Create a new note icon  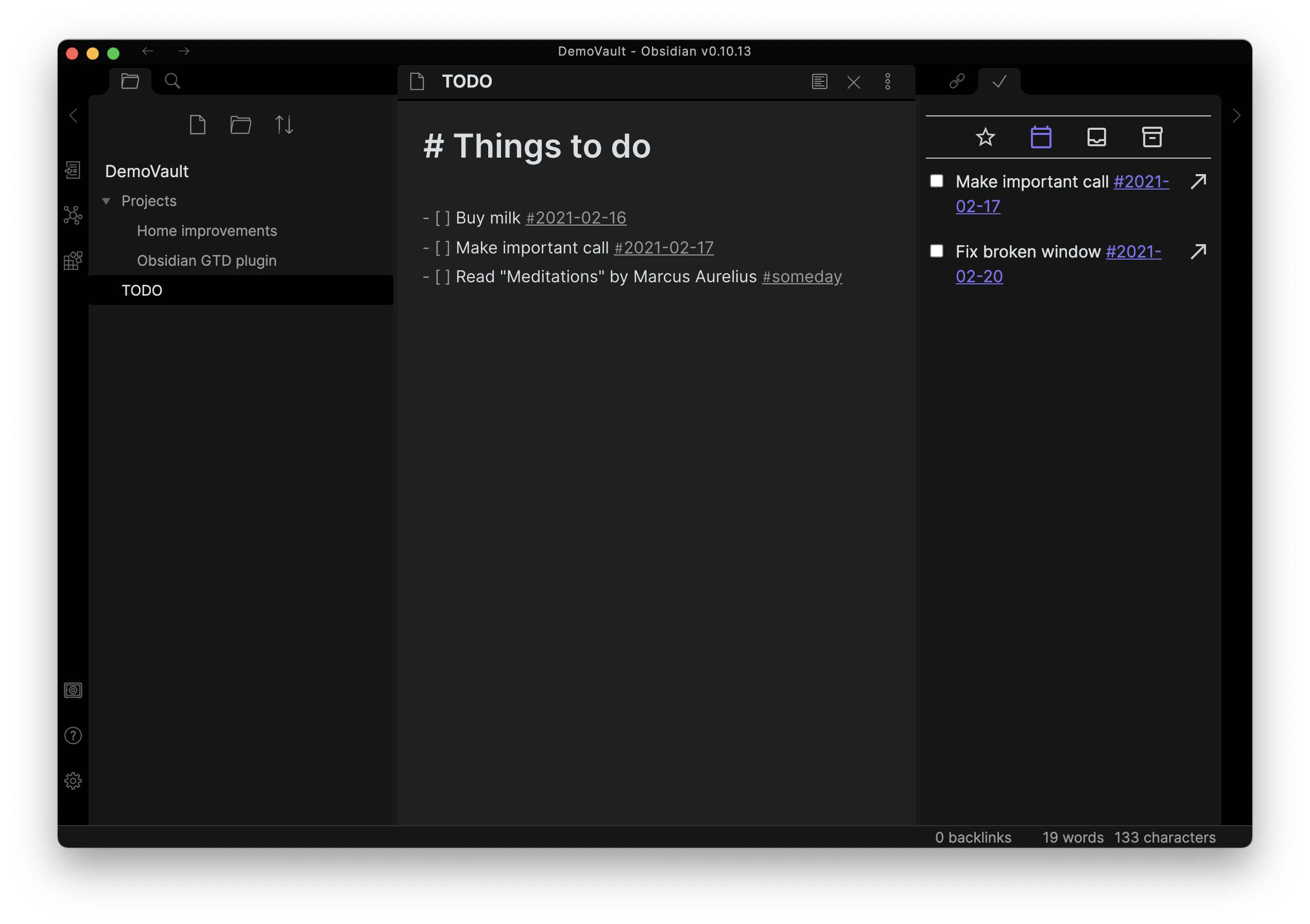pyautogui.click(x=197, y=125)
